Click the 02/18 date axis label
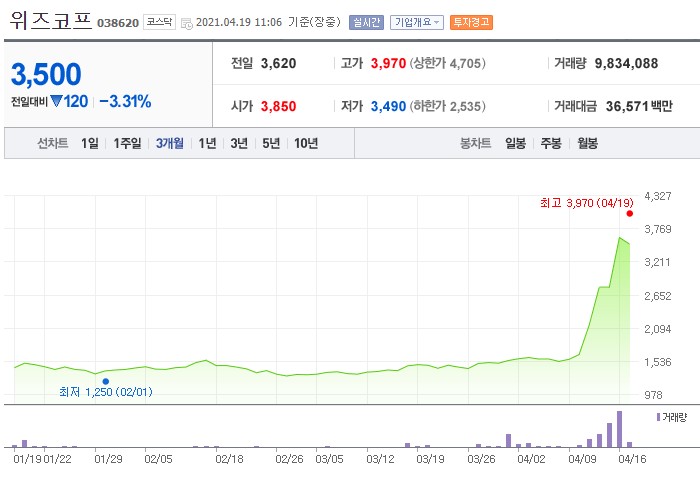The height and width of the screenshot is (481, 700). tap(229, 459)
